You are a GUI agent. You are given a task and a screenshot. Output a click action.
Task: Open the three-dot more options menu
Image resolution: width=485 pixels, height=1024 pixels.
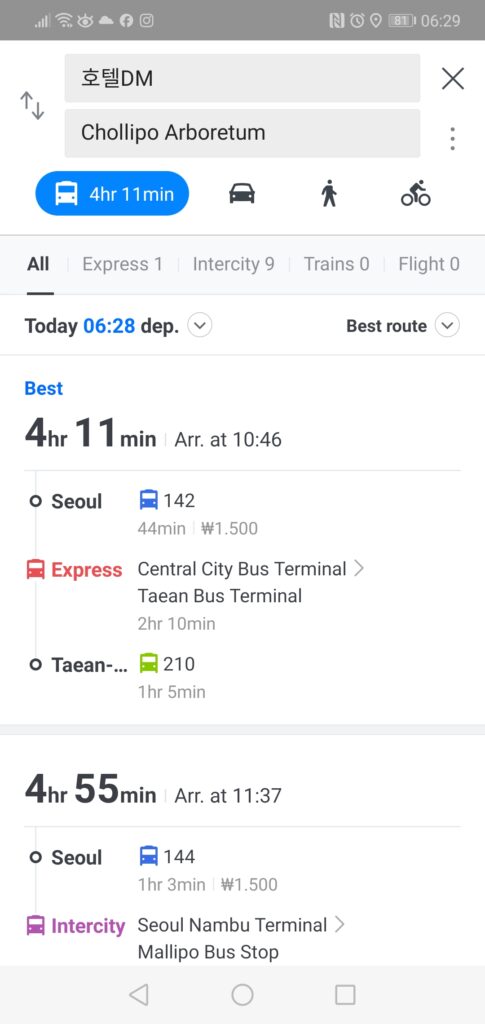click(452, 138)
